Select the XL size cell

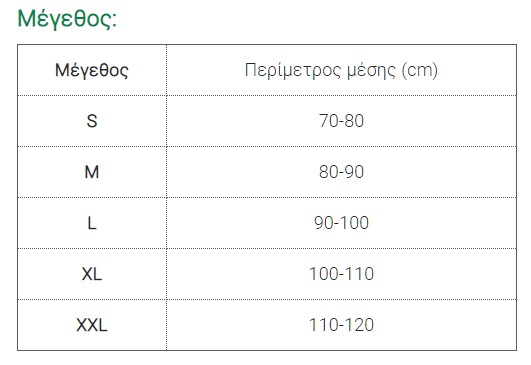pyautogui.click(x=92, y=274)
